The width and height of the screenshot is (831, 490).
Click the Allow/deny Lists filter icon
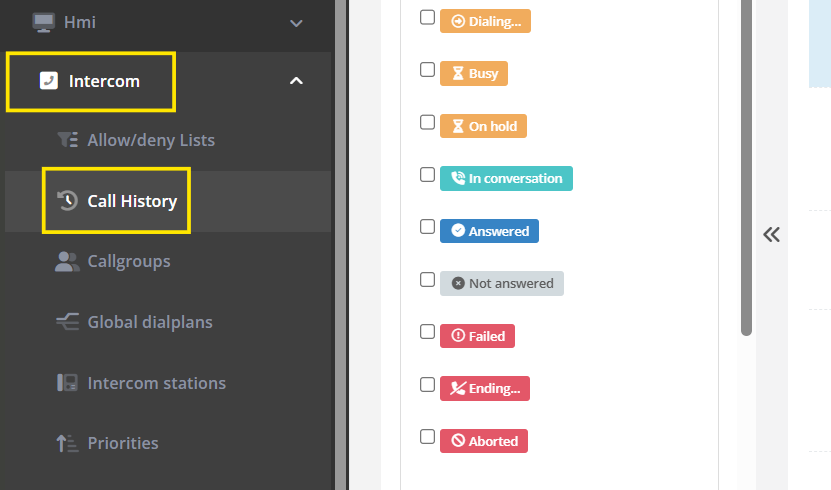(x=67, y=140)
